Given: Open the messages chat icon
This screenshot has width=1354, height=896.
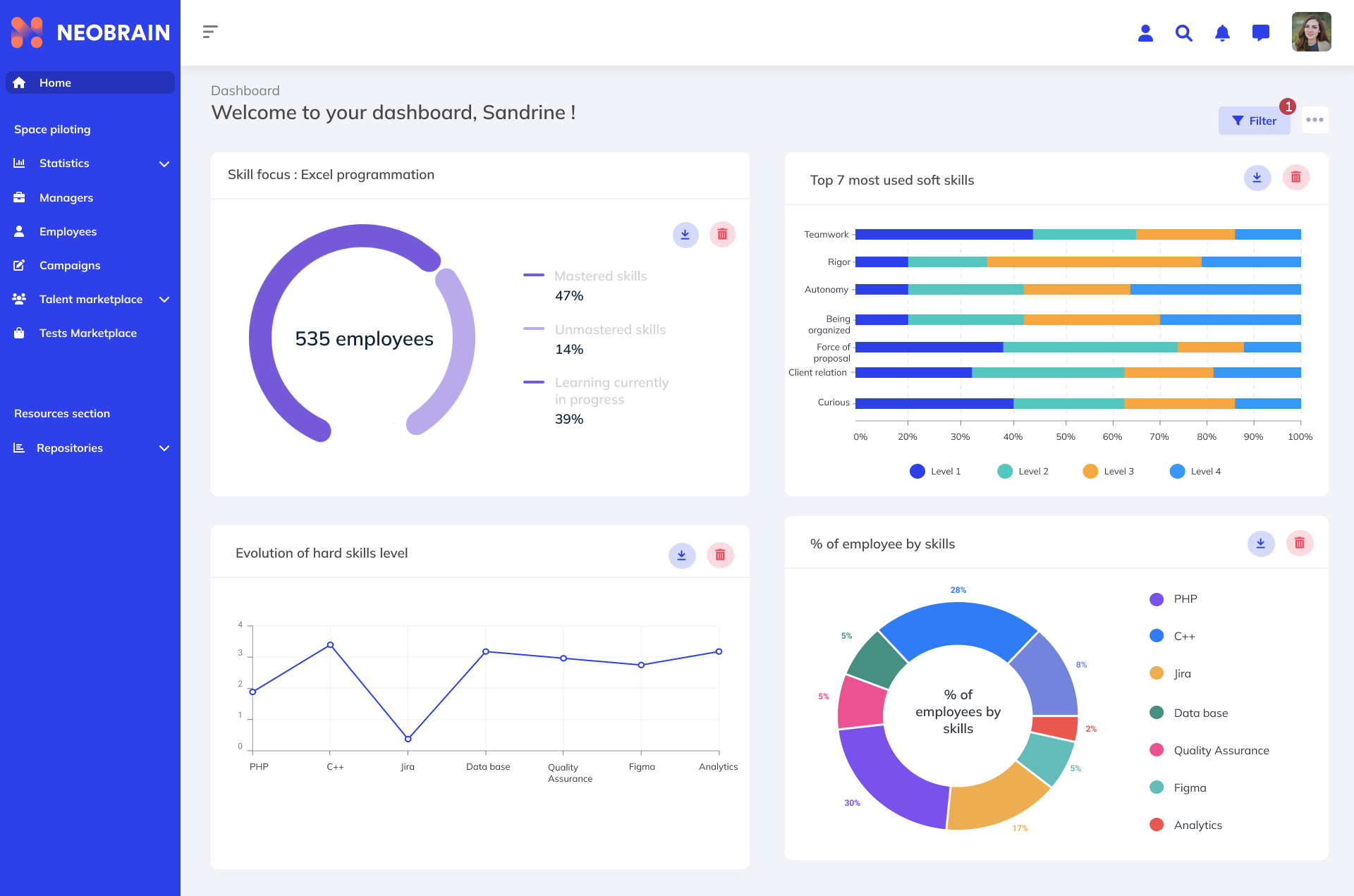Looking at the screenshot, I should point(1260,32).
